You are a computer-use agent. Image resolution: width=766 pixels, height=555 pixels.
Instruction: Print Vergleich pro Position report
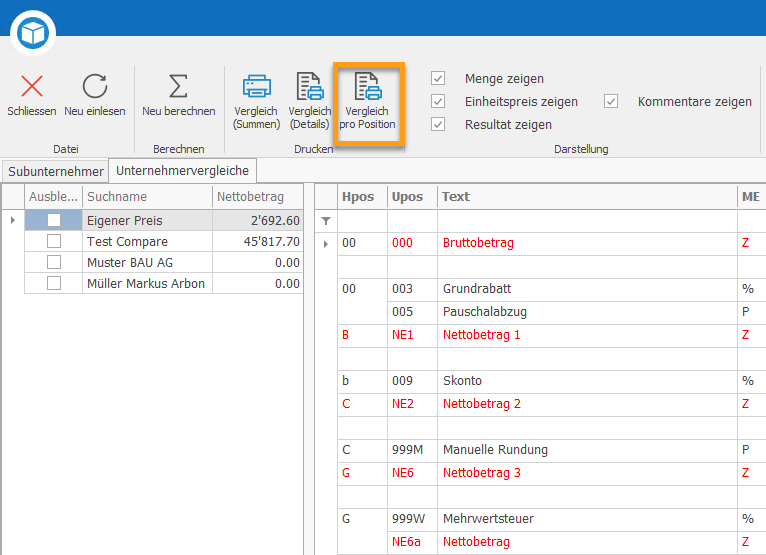367,102
